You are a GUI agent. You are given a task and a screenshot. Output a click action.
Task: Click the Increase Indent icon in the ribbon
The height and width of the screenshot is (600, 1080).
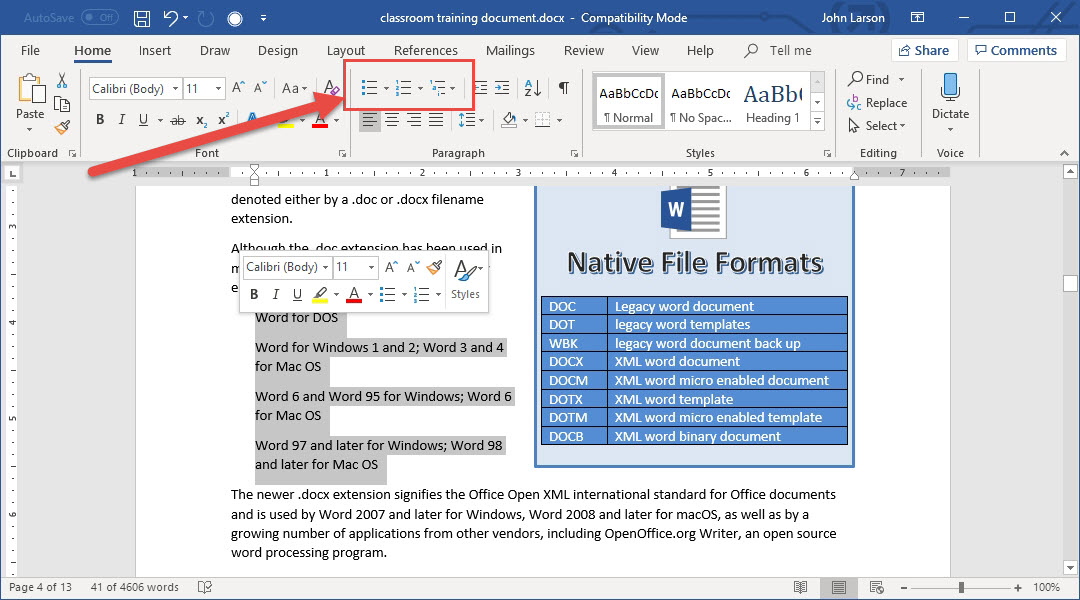click(502, 89)
